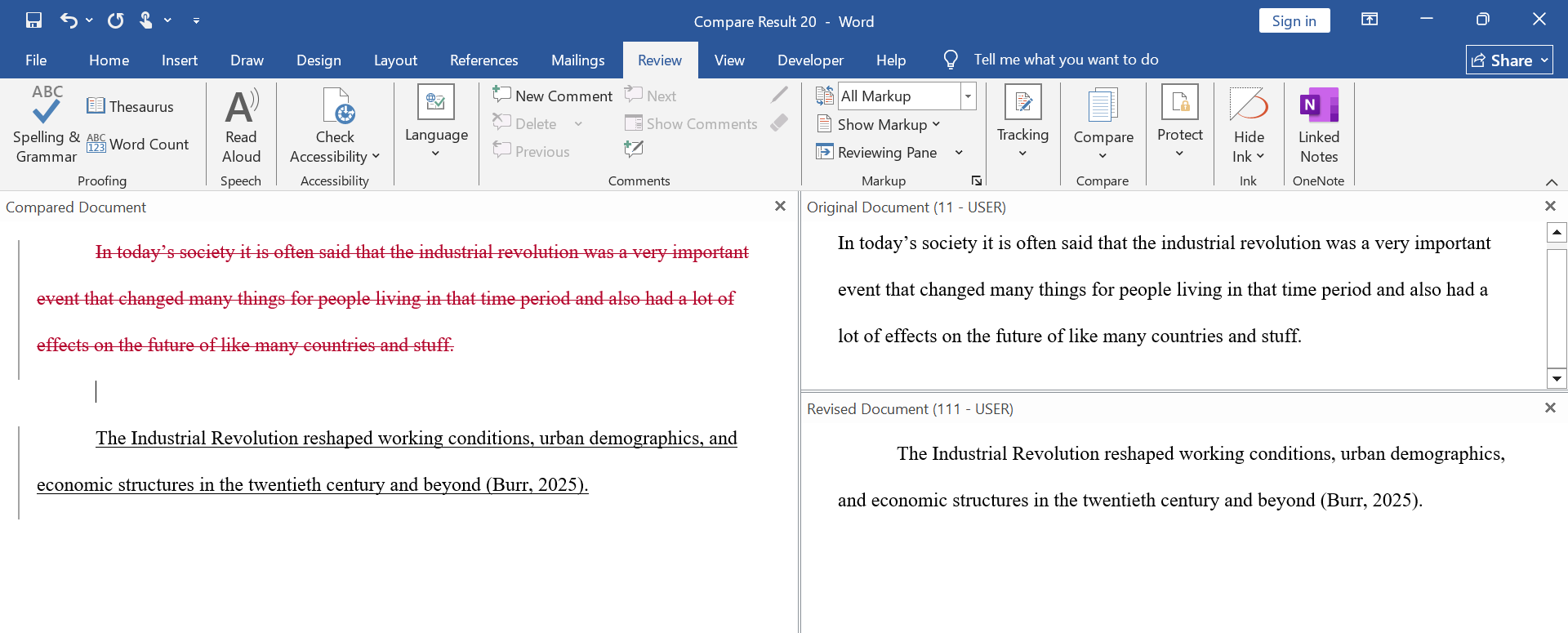Open Linked Notes in OneNote

[x=1319, y=125]
